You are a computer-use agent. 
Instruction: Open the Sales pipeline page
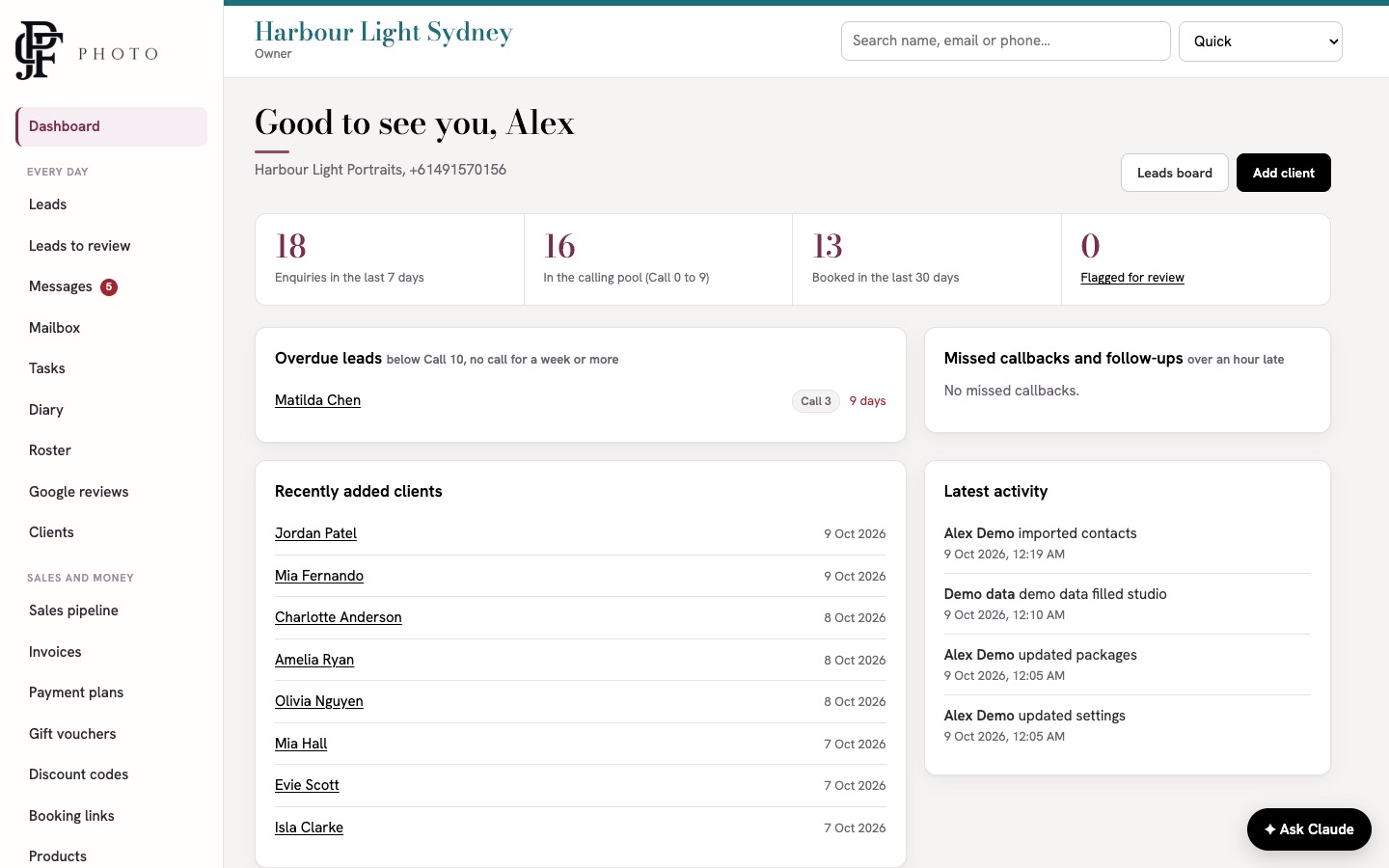coord(112,610)
